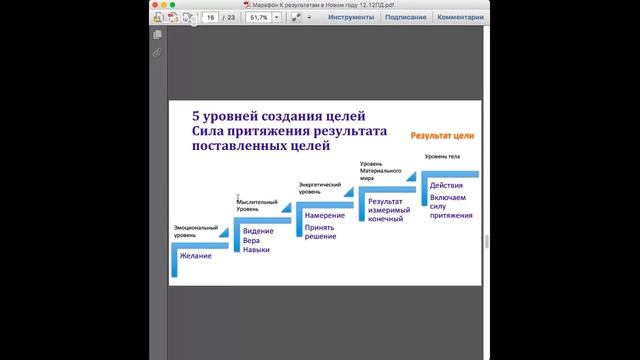Click the heading line "поставленных целей"
The width and height of the screenshot is (640, 360).
pos(261,146)
